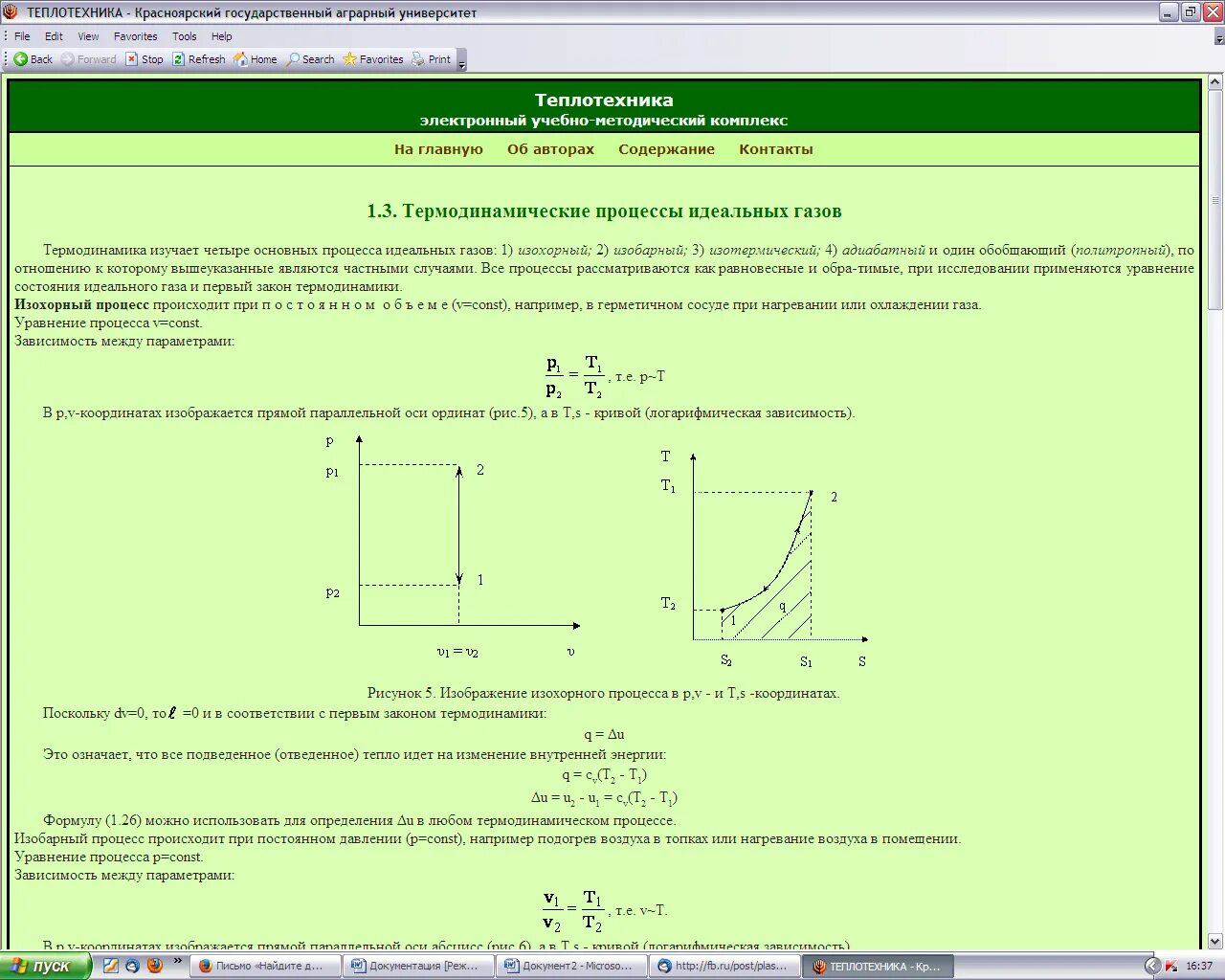
Task: Open the 'Контакты' link
Action: click(775, 149)
